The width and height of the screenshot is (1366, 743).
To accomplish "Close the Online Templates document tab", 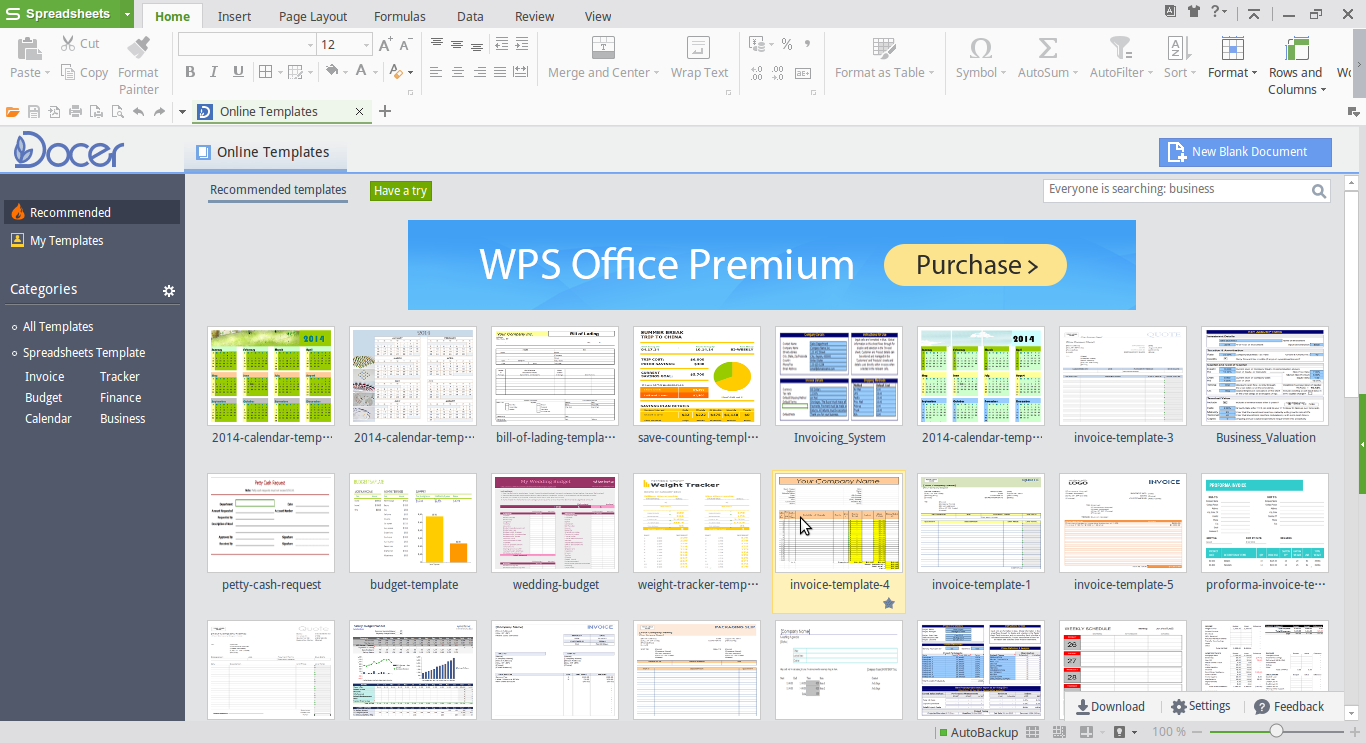I will 360,112.
